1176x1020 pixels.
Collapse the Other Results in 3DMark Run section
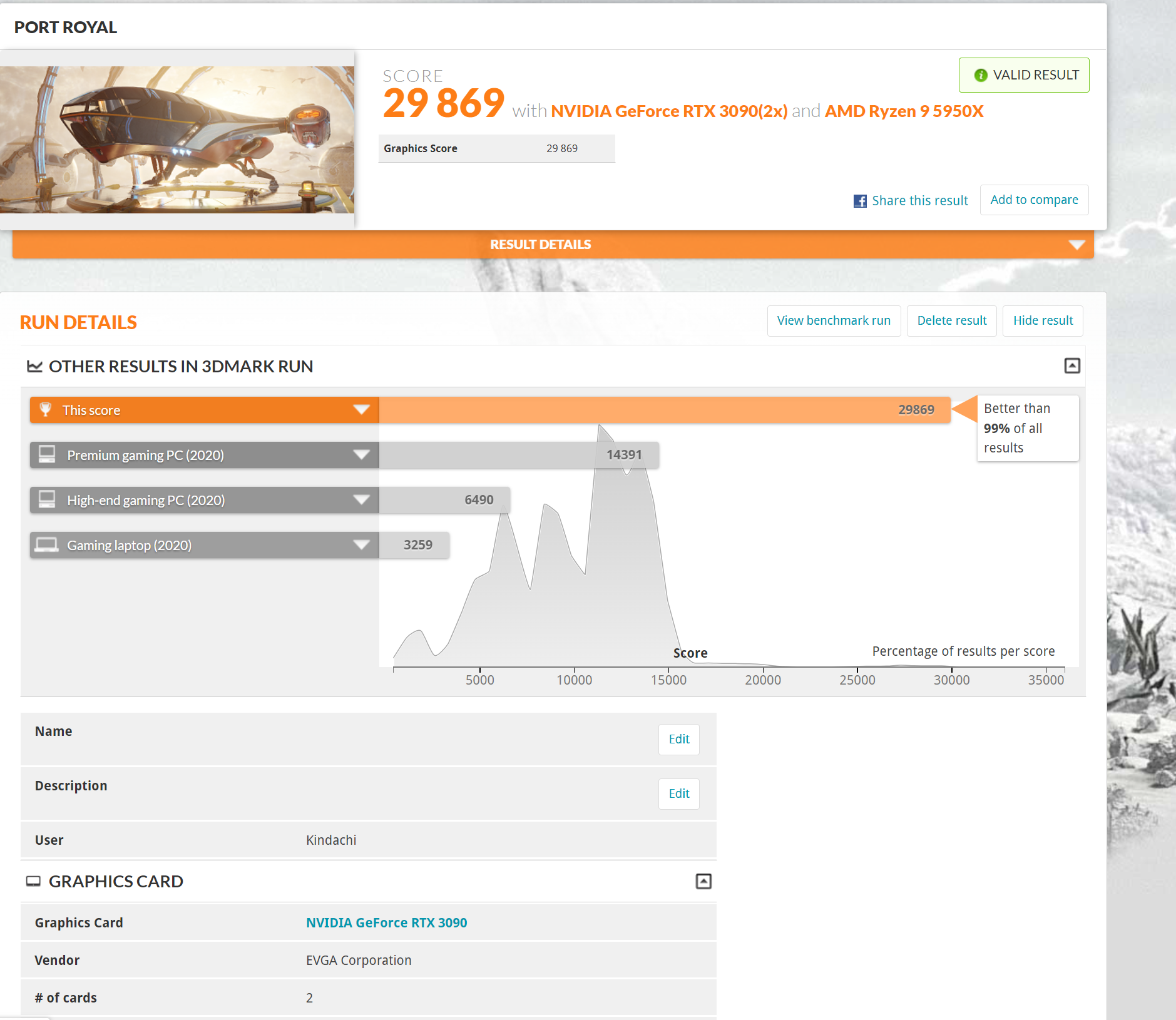click(x=1072, y=365)
